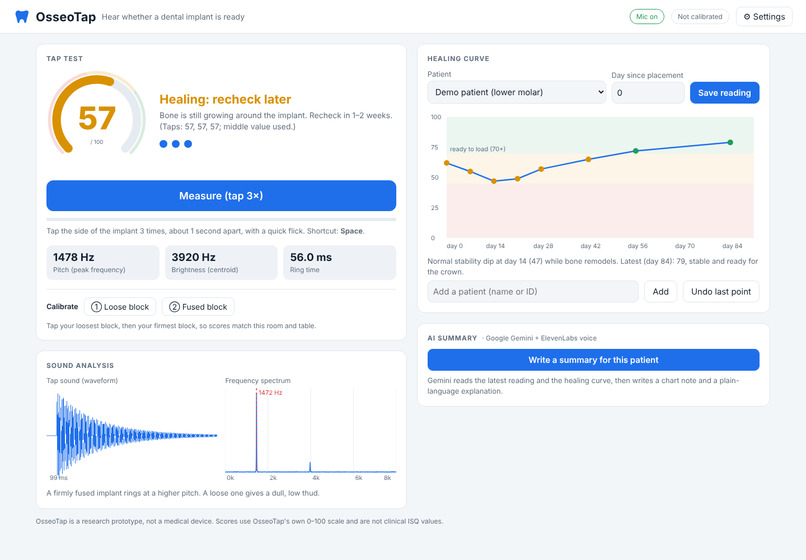Select the second blue tap indicator dot
This screenshot has width=806, height=560.
[x=176, y=144]
